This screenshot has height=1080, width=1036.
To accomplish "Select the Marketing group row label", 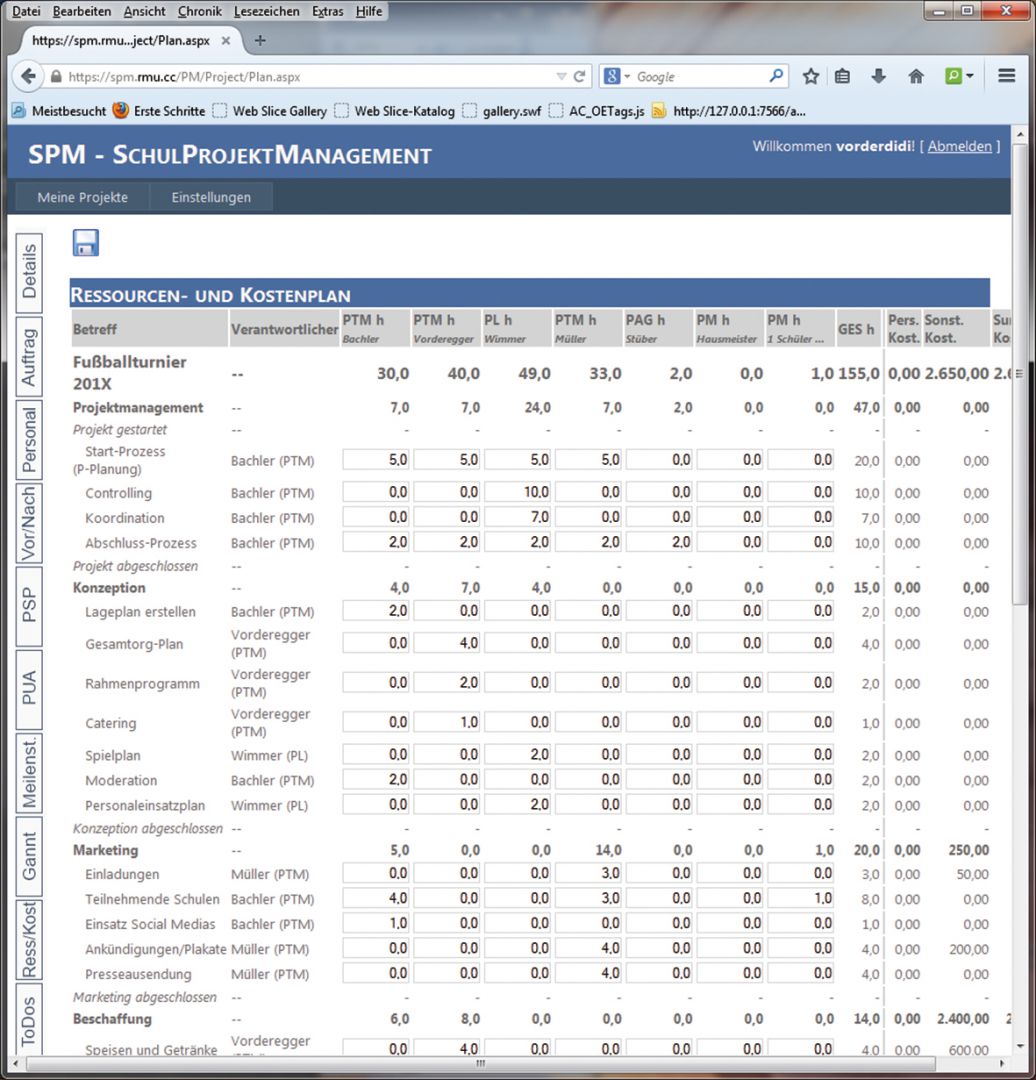I will coord(105,850).
